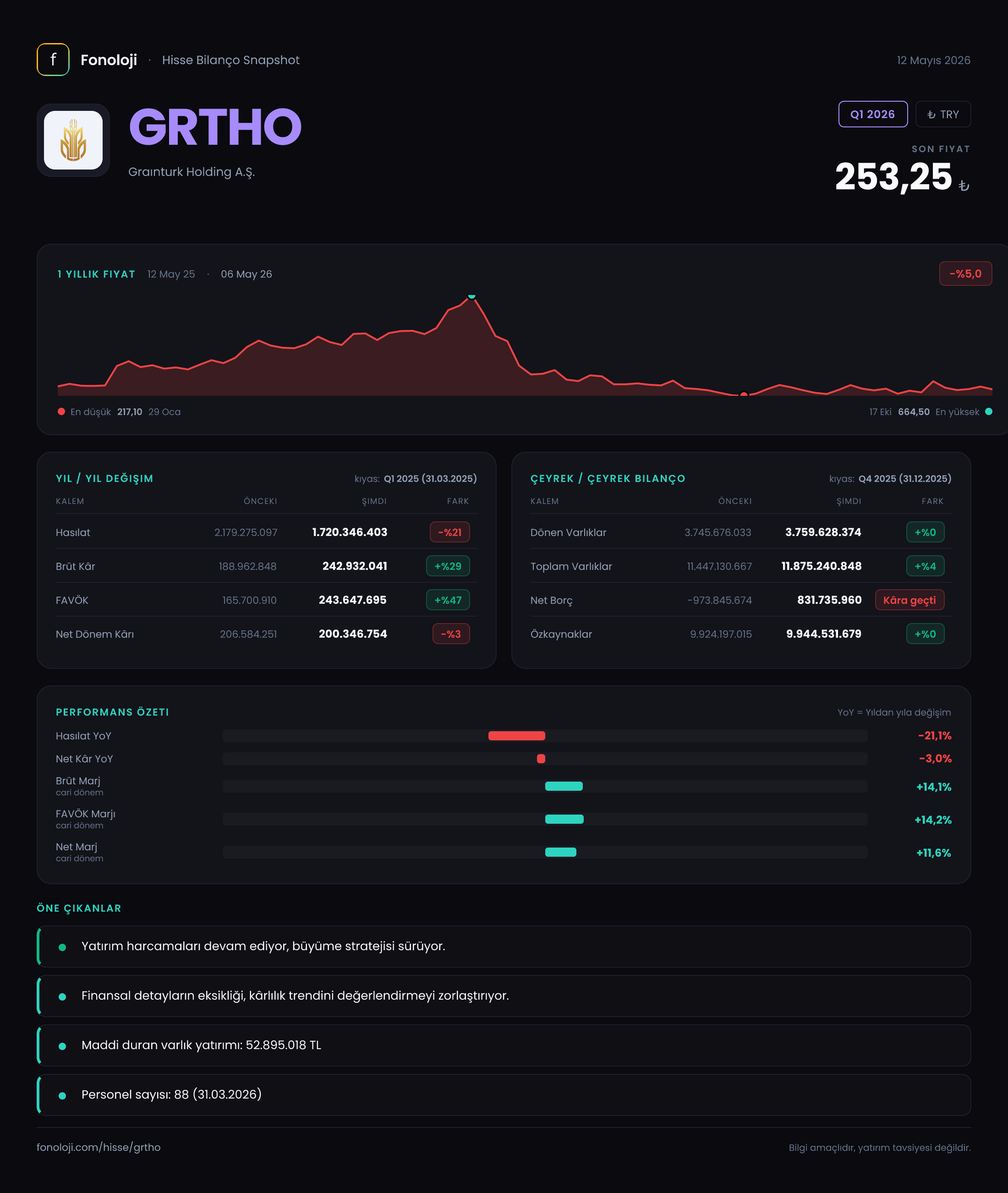
Task: Click the "Yatırım harcamaları devam ediyor" highlight text
Action: pyautogui.click(x=263, y=946)
